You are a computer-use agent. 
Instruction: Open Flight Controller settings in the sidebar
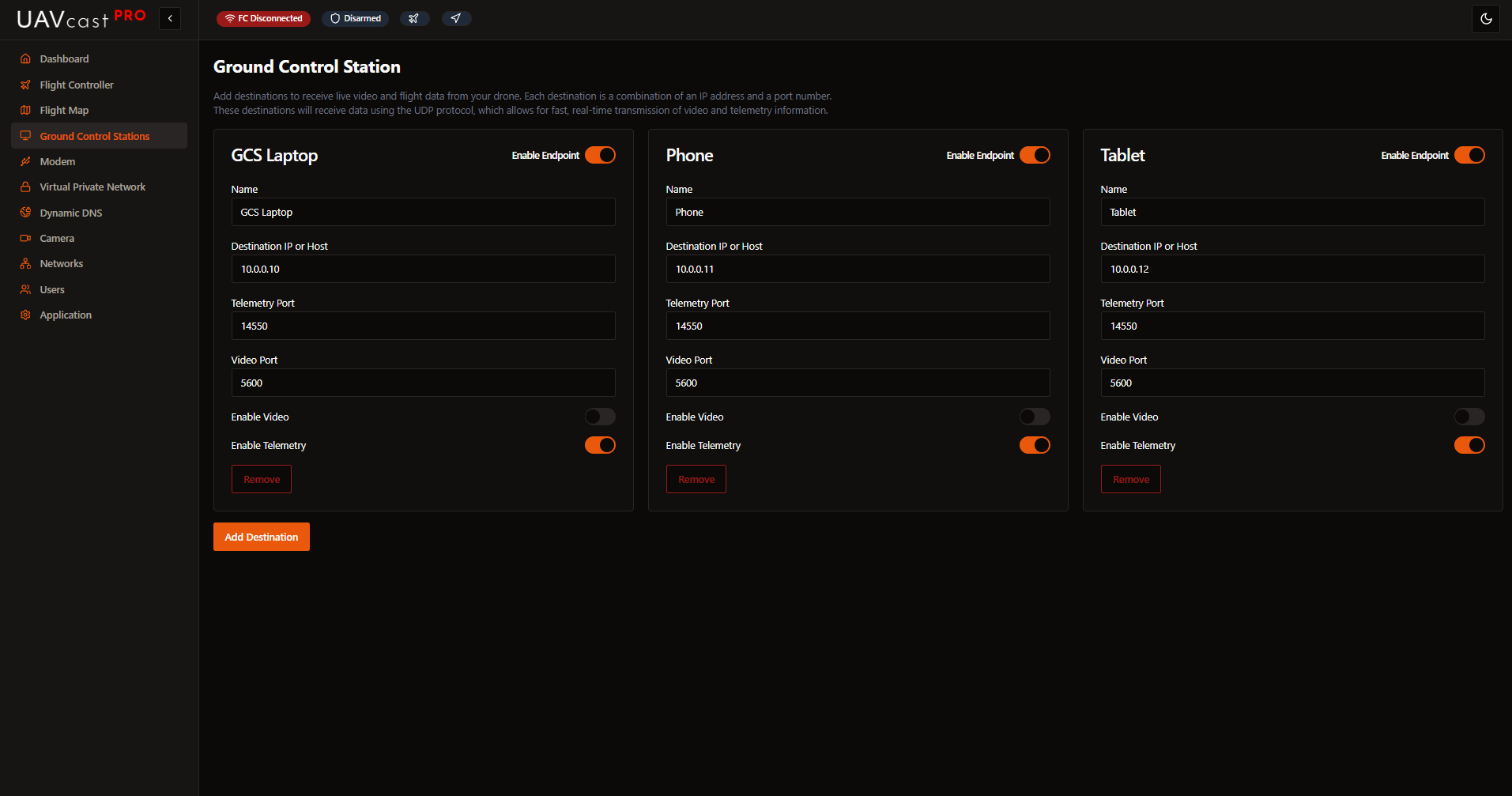pyautogui.click(x=77, y=85)
